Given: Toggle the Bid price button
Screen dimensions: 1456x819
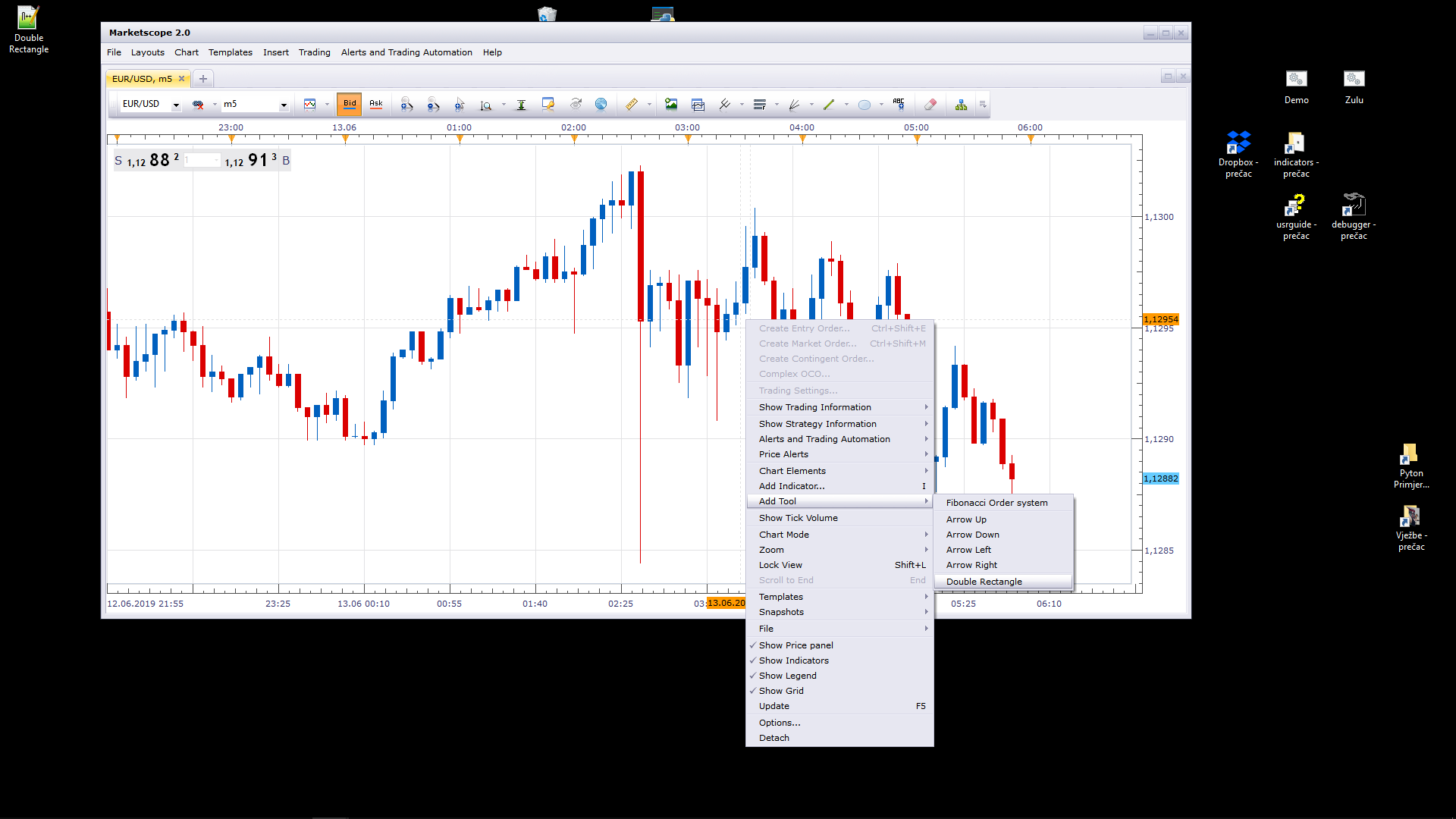Looking at the screenshot, I should pyautogui.click(x=350, y=104).
